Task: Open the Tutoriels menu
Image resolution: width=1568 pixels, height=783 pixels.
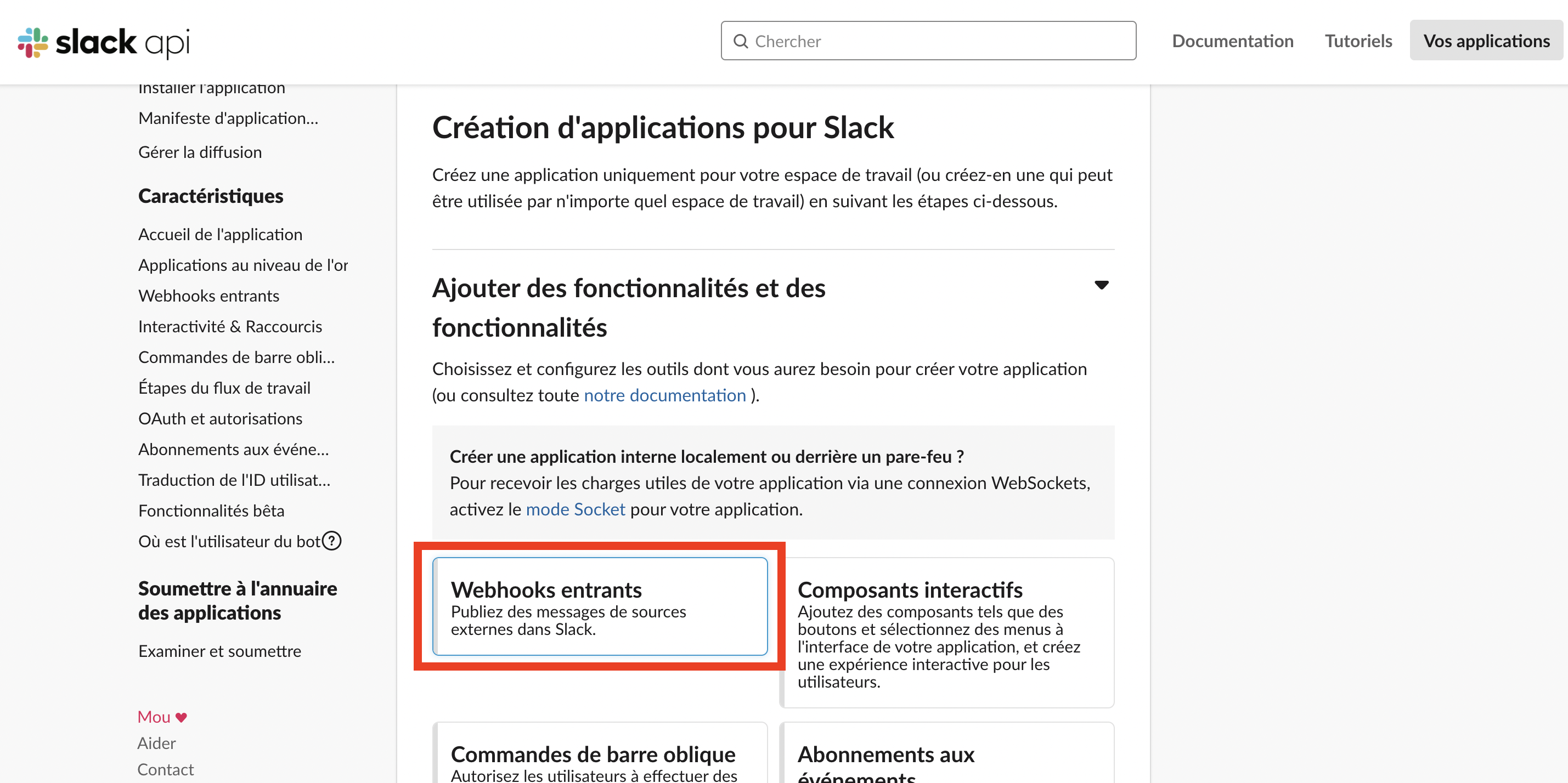Action: pos(1358,41)
